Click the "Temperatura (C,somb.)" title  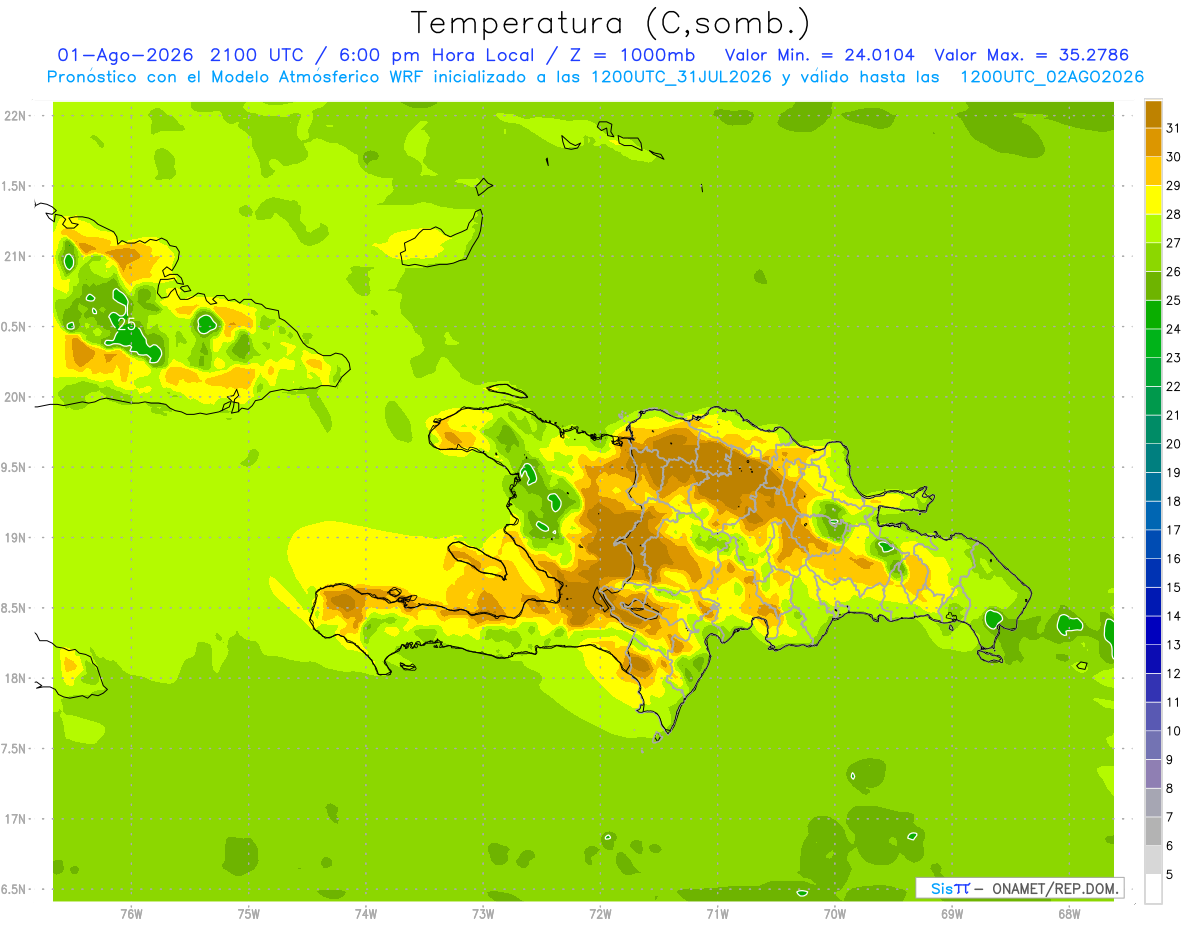point(611,23)
